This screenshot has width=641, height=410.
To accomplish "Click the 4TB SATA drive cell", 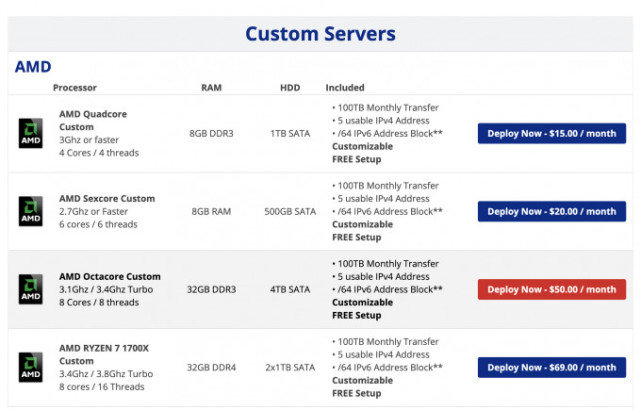I will tap(290, 289).
